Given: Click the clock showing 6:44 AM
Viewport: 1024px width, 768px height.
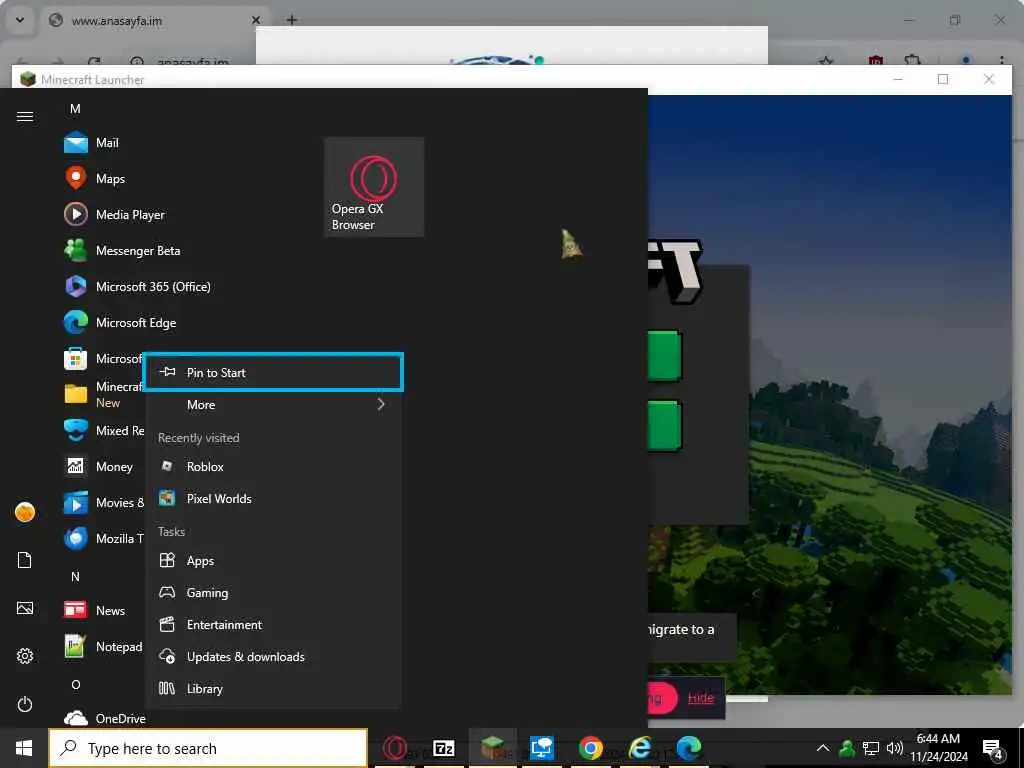Looking at the screenshot, I should point(938,748).
